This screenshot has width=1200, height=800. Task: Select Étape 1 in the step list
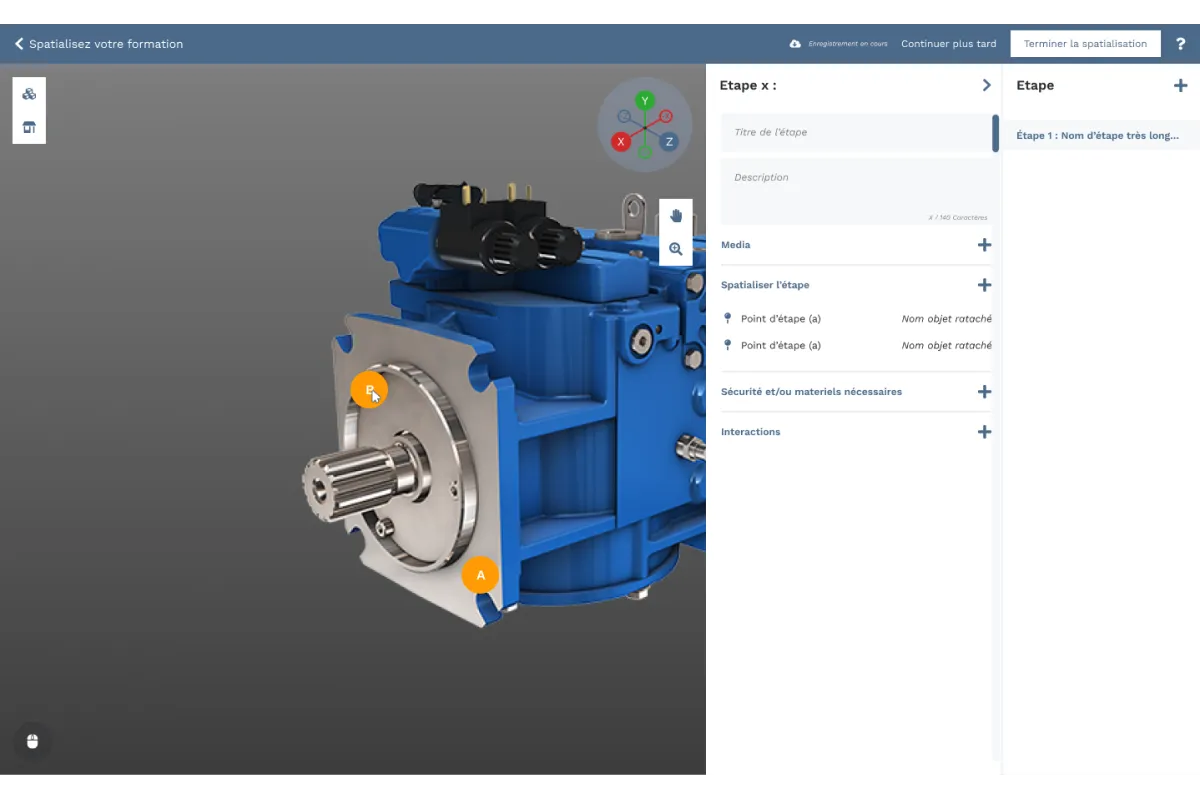[x=1098, y=135]
